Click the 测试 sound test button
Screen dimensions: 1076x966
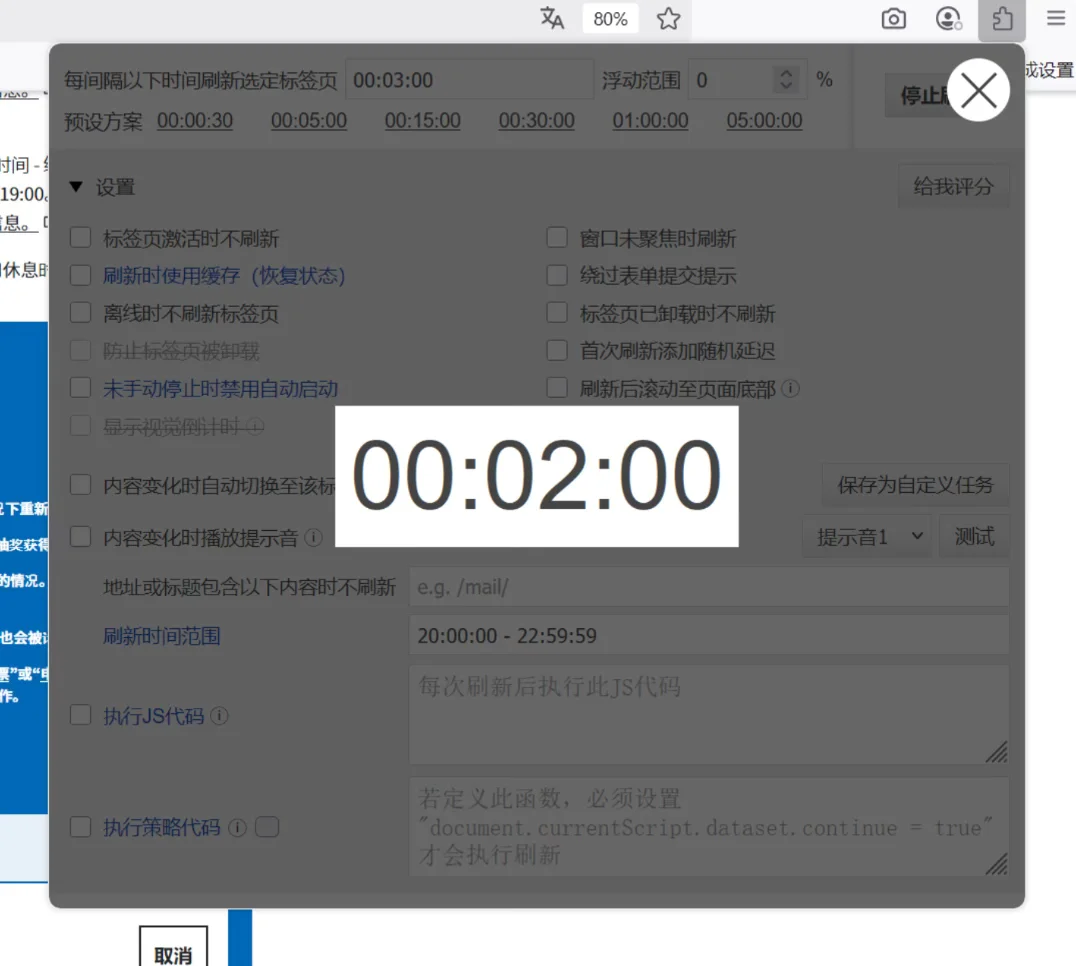coord(973,536)
